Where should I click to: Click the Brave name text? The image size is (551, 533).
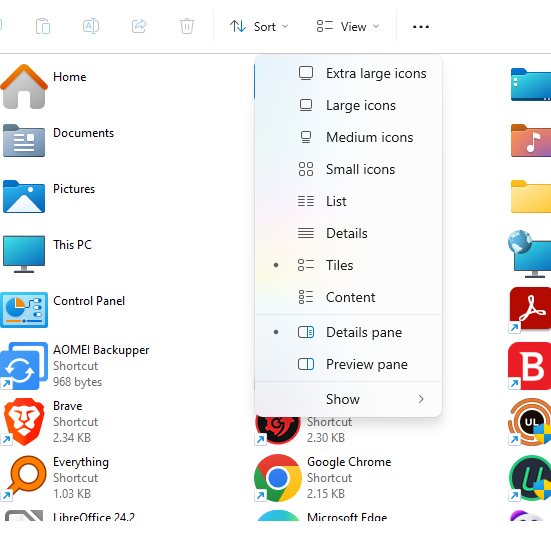tap(67, 406)
